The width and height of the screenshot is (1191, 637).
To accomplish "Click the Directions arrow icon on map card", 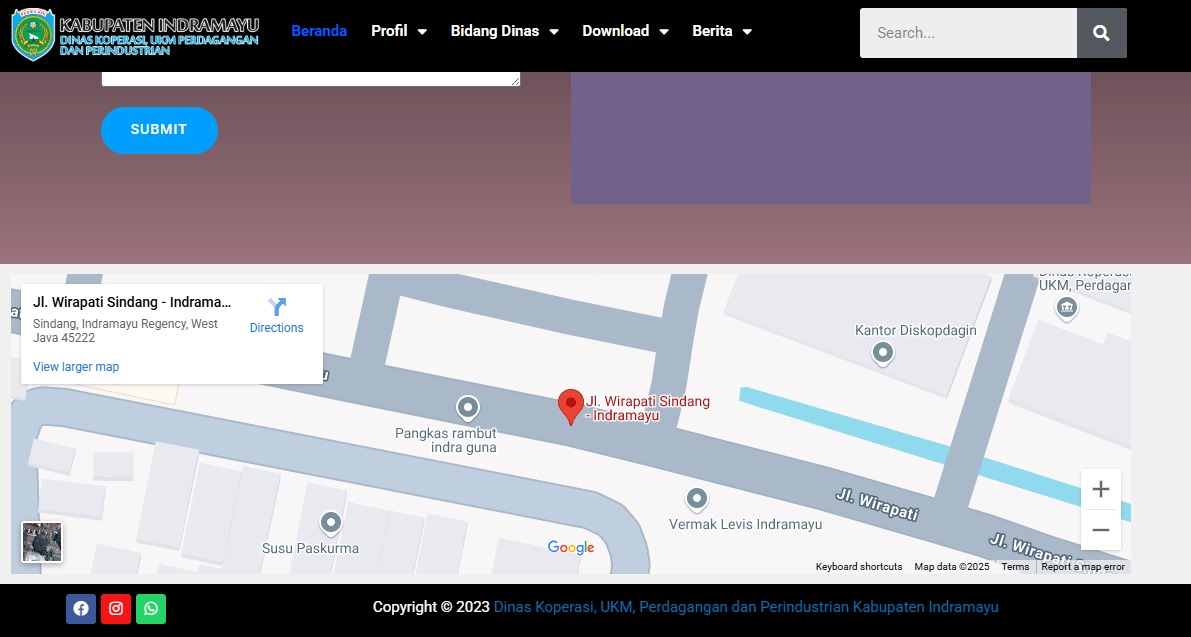I will pos(276,307).
